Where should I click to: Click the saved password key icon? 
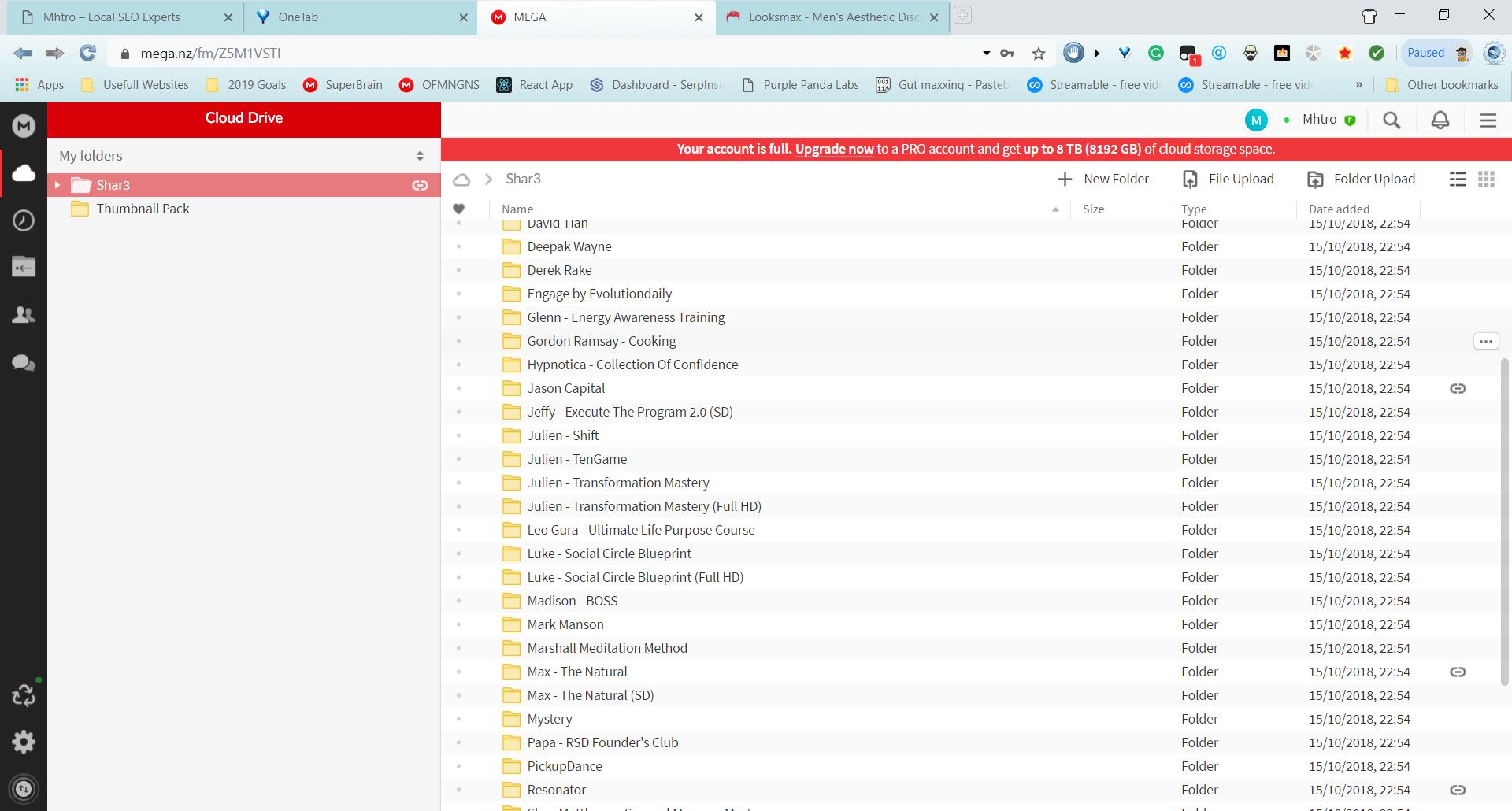1007,54
